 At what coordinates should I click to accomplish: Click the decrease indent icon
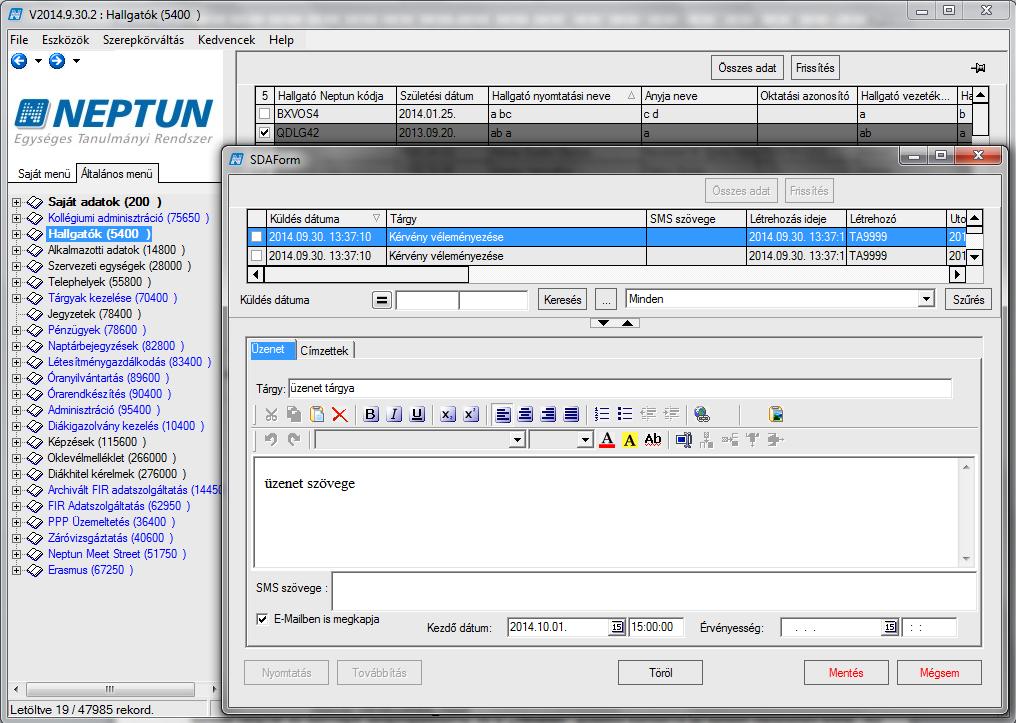click(648, 415)
